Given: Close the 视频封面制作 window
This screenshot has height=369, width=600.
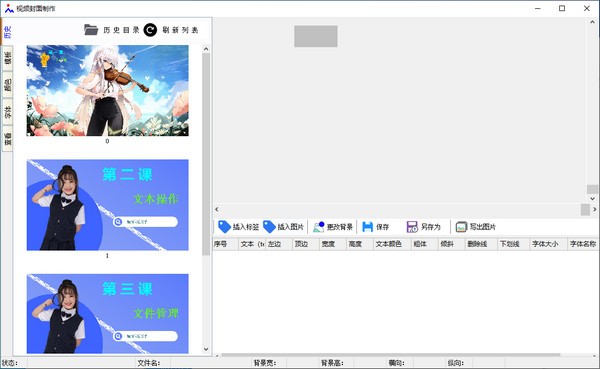Looking at the screenshot, I should pyautogui.click(x=587, y=8).
